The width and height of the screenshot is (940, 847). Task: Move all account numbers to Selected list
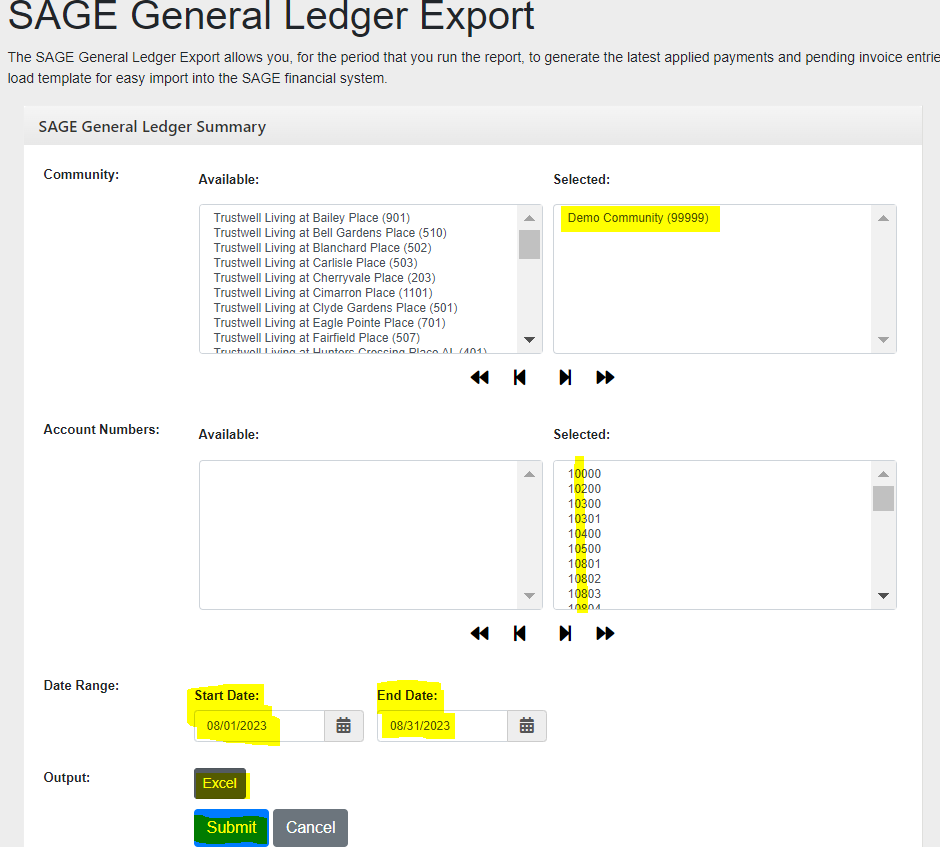(x=605, y=634)
